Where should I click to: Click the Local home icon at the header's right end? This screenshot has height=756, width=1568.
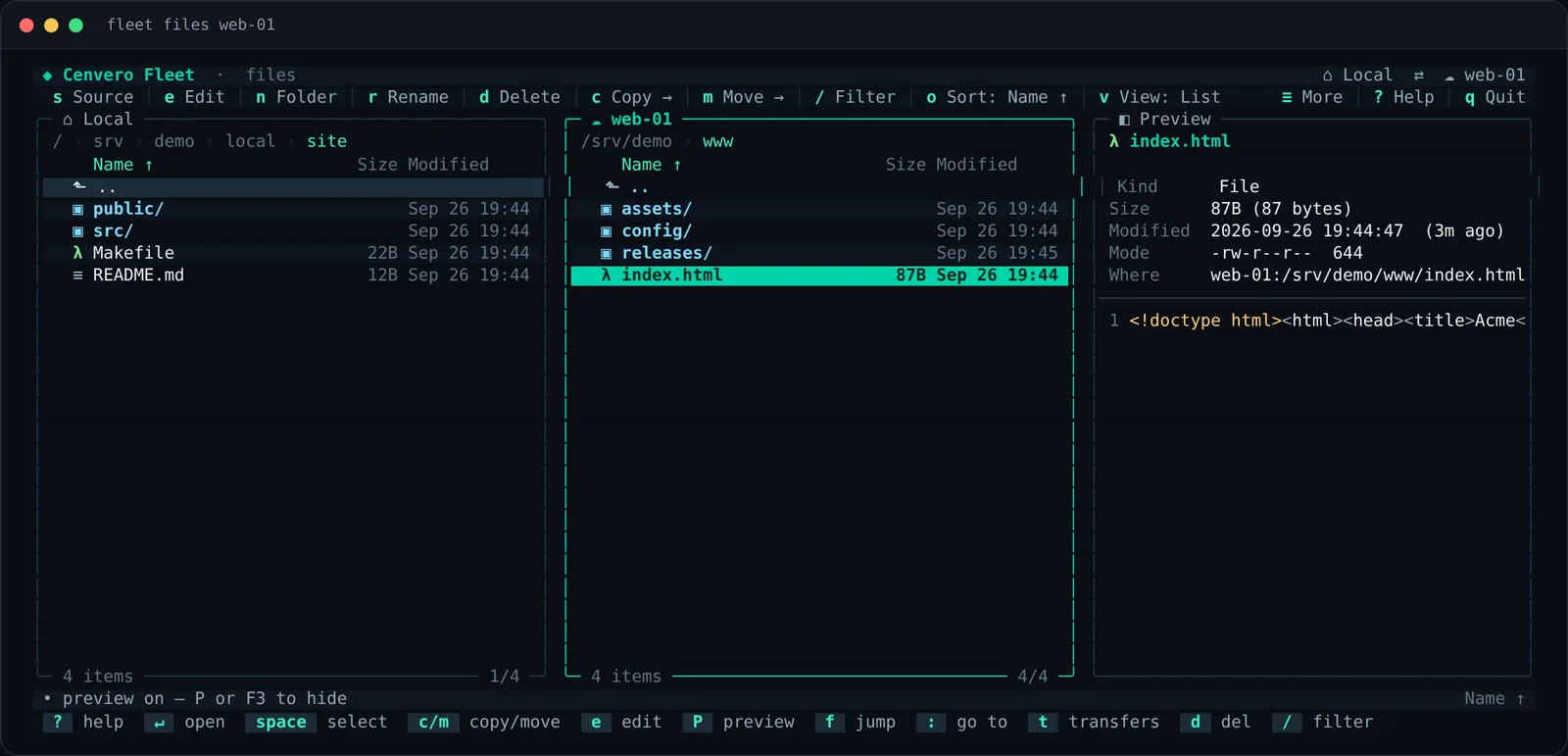(x=1327, y=76)
